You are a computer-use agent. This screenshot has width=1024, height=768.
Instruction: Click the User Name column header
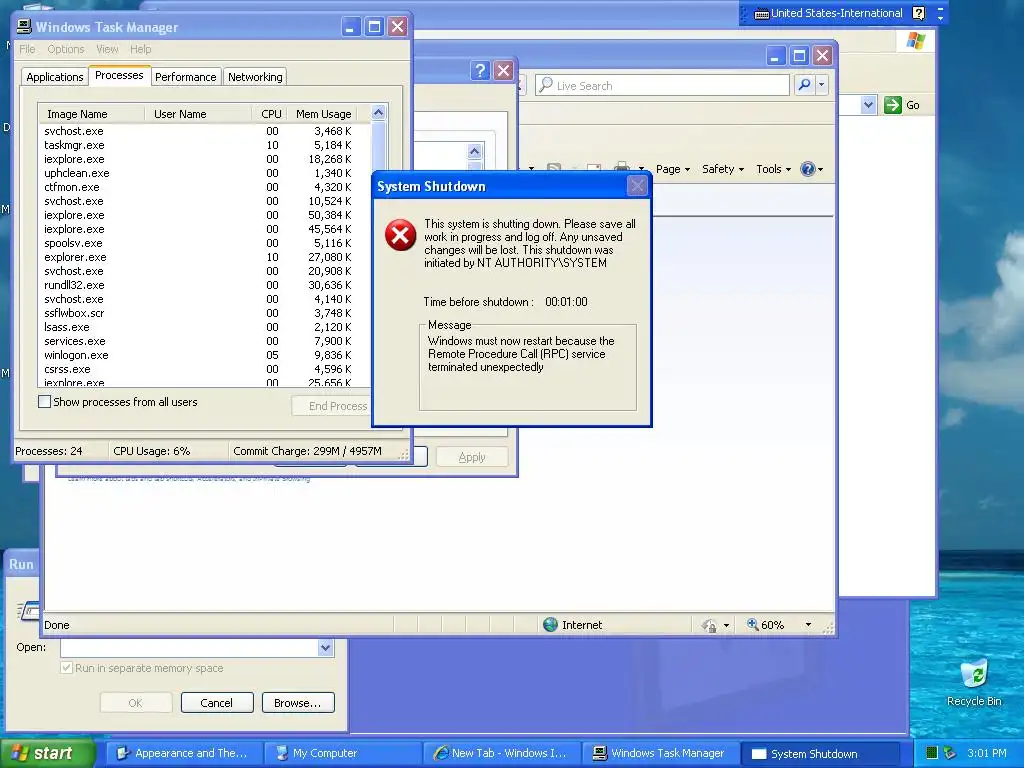[197, 114]
